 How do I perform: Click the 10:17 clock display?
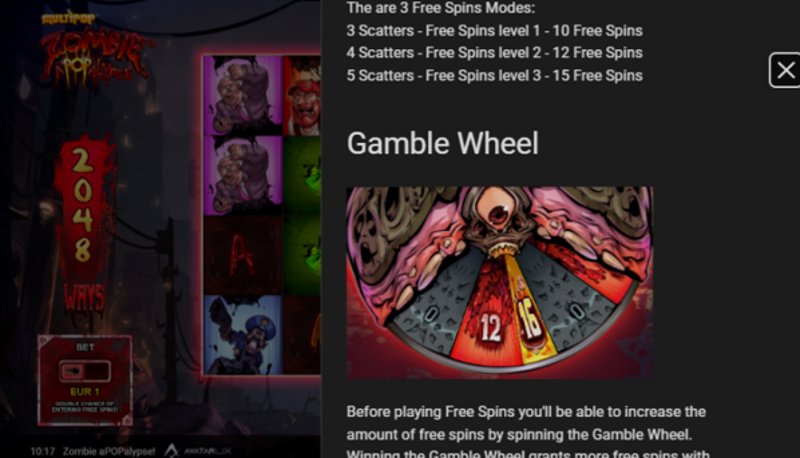[x=42, y=451]
